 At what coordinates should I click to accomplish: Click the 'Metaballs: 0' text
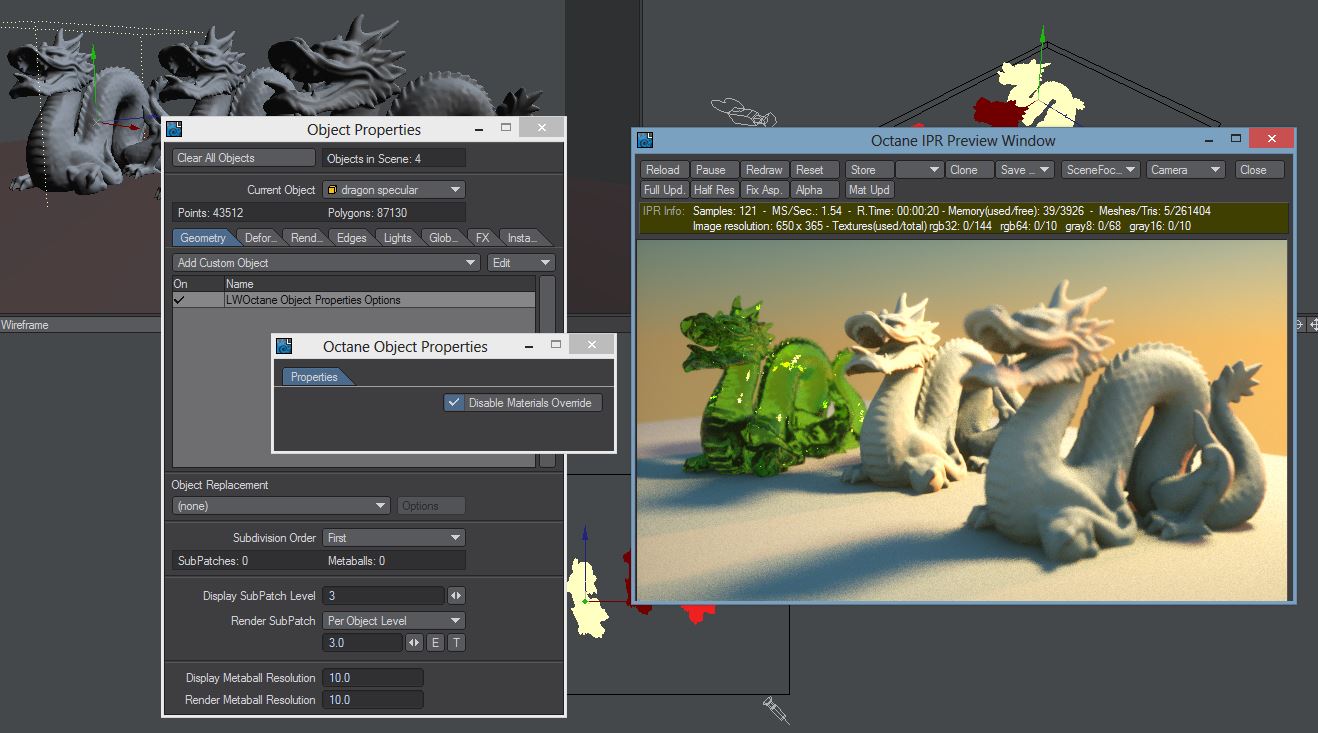(x=356, y=561)
